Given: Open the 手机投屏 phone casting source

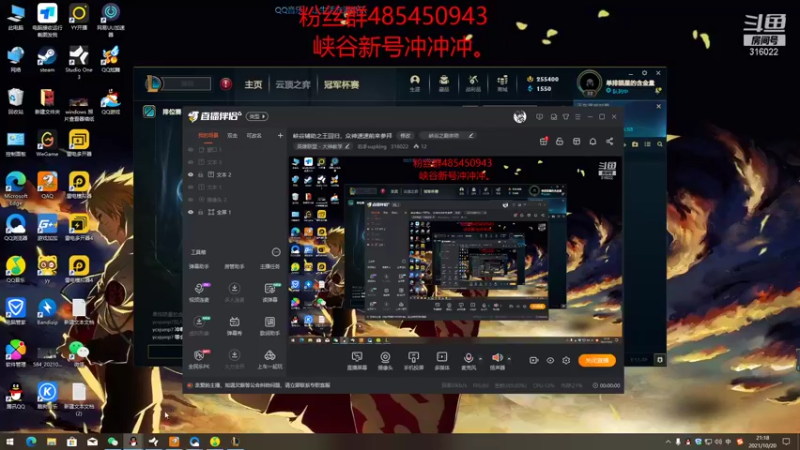Looking at the screenshot, I should pyautogui.click(x=413, y=360).
